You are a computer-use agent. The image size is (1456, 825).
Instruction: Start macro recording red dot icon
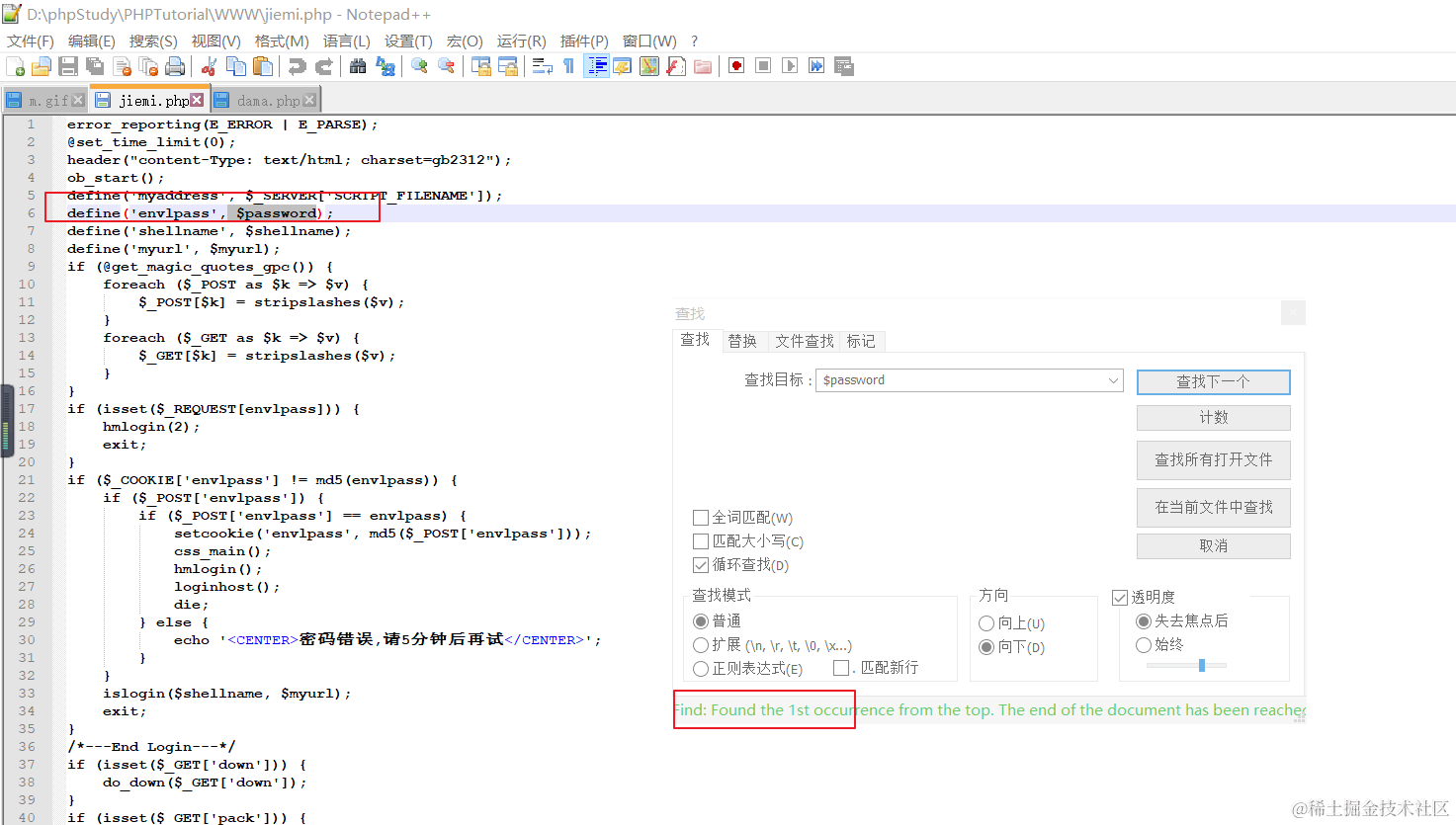click(x=736, y=66)
